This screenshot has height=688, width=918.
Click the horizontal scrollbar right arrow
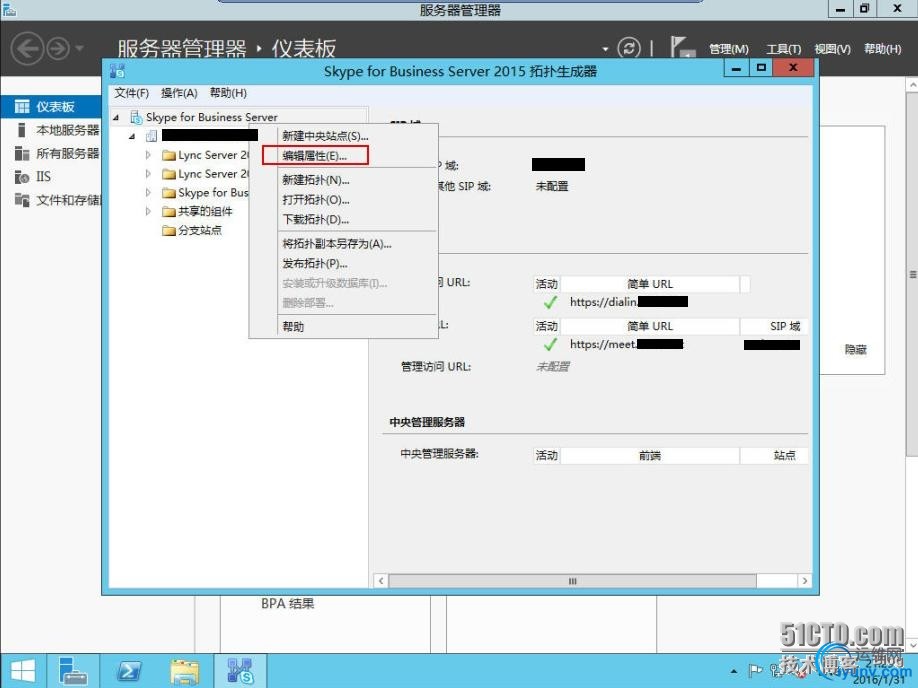click(x=805, y=581)
